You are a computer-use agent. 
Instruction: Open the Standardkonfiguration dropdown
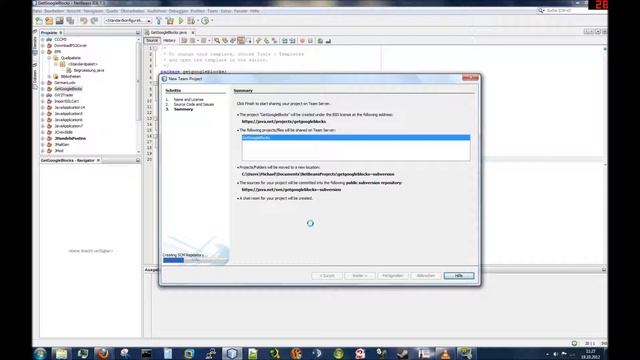pos(128,20)
